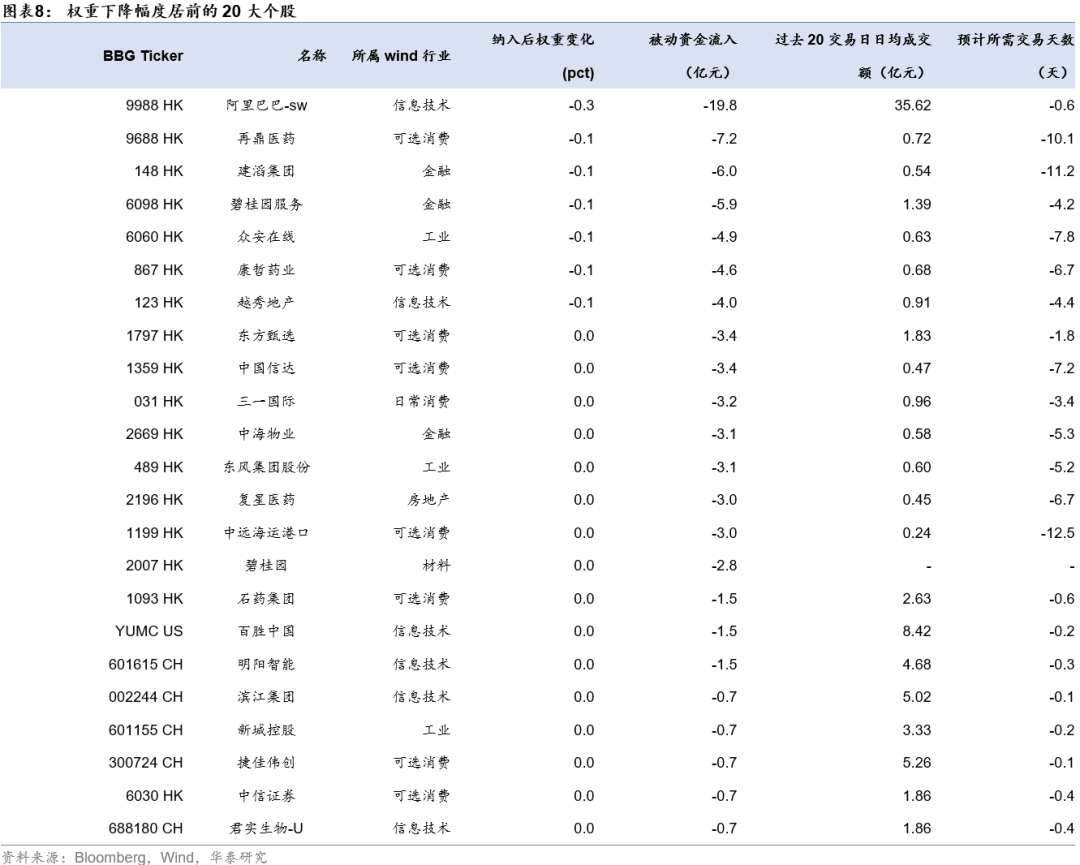Select passive inflow value -19.8
This screenshot has height=865, width=1080.
pyautogui.click(x=720, y=105)
